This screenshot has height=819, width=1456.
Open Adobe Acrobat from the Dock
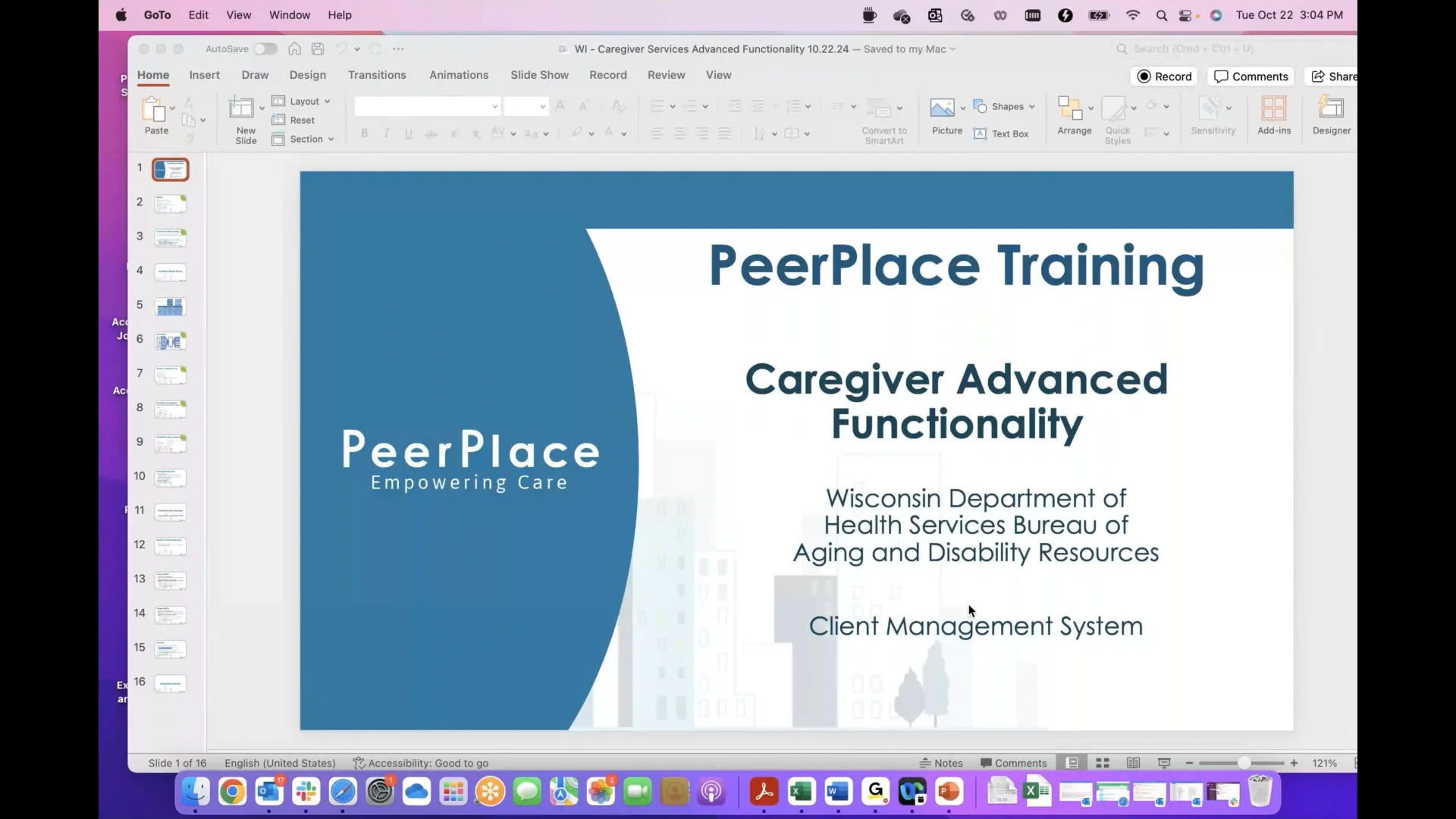pos(764,791)
